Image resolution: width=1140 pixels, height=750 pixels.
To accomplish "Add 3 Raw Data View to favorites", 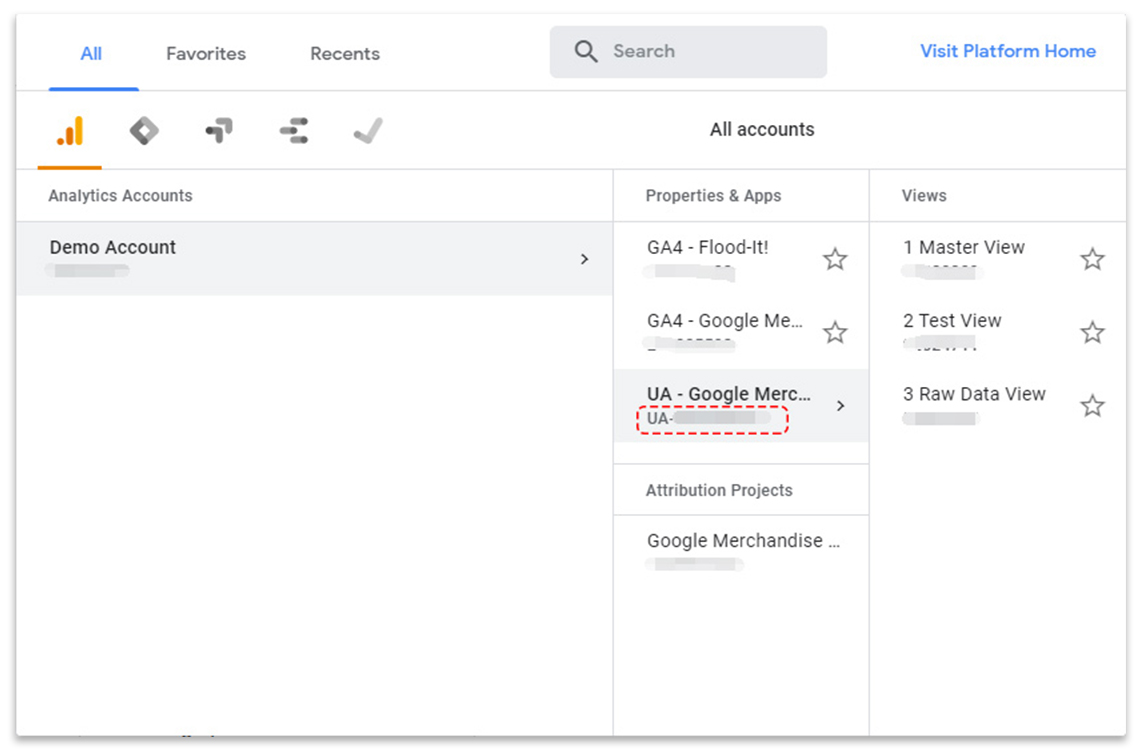I will pyautogui.click(x=1092, y=406).
